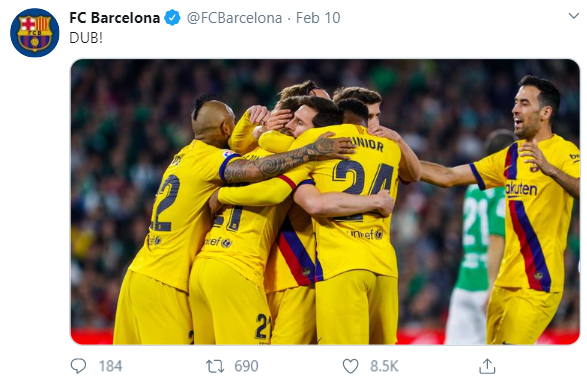This screenshot has height=383, width=587.
Task: Retweet the FC Barcelona post
Action: [215, 366]
